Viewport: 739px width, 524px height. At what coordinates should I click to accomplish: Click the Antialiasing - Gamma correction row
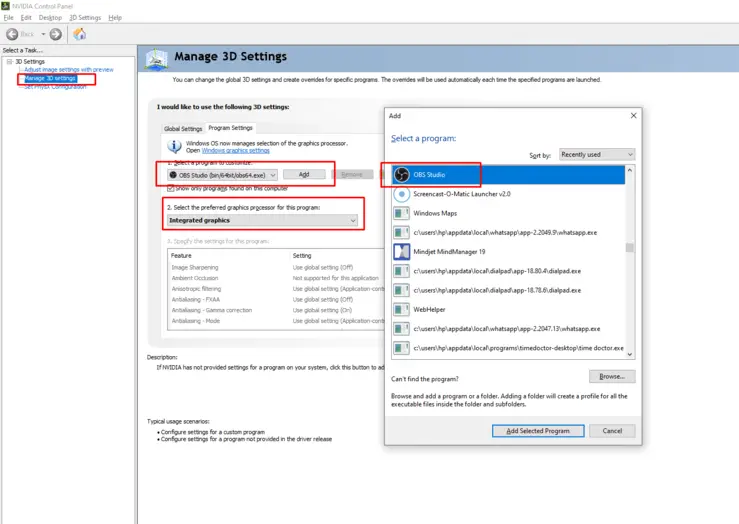click(276, 311)
